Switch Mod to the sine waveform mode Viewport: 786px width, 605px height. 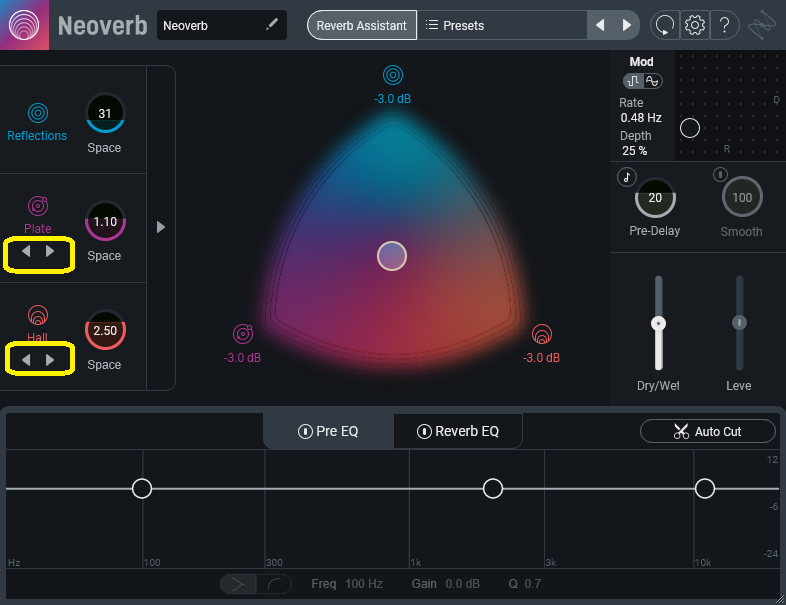coord(653,81)
